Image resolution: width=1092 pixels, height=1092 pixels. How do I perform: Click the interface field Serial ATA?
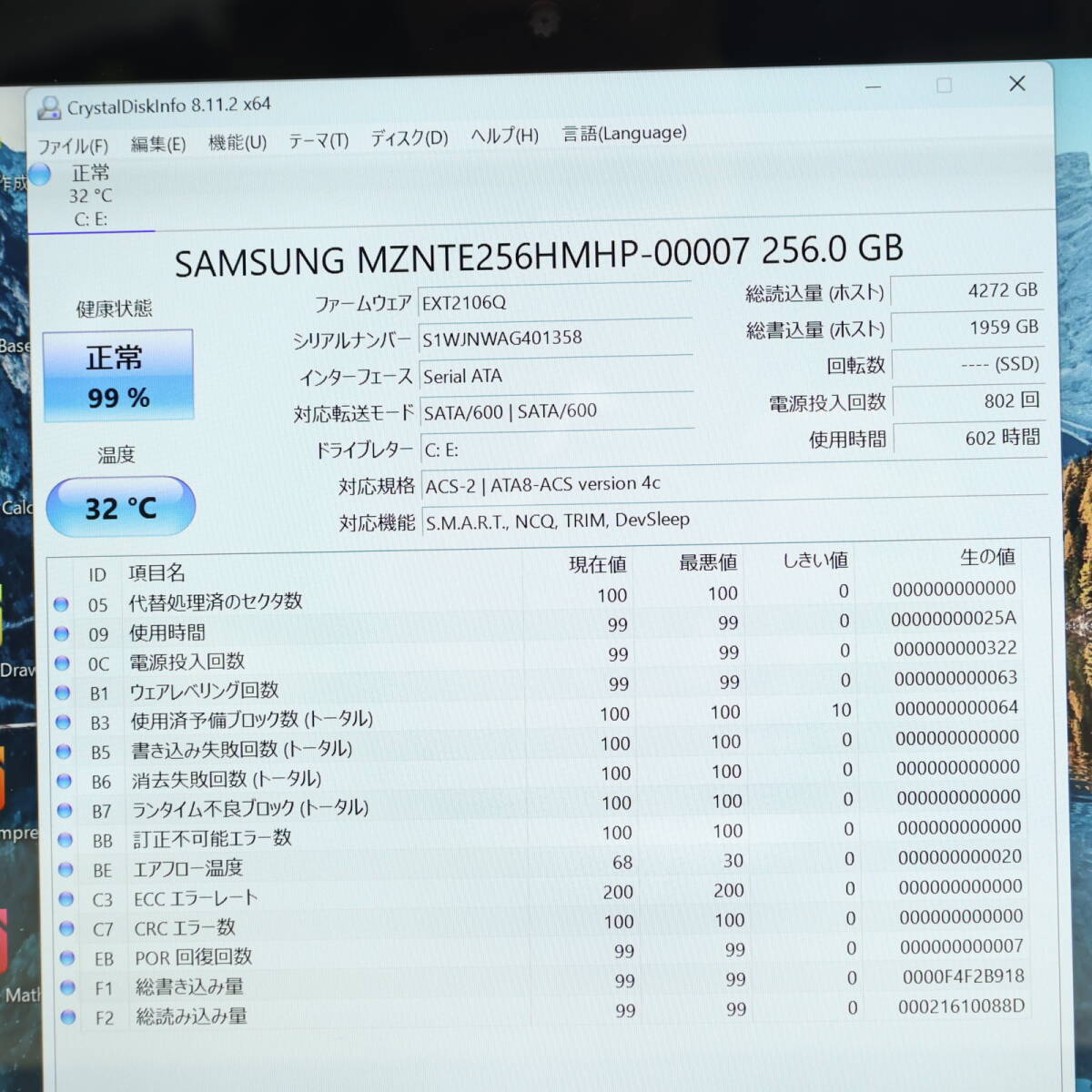557,375
